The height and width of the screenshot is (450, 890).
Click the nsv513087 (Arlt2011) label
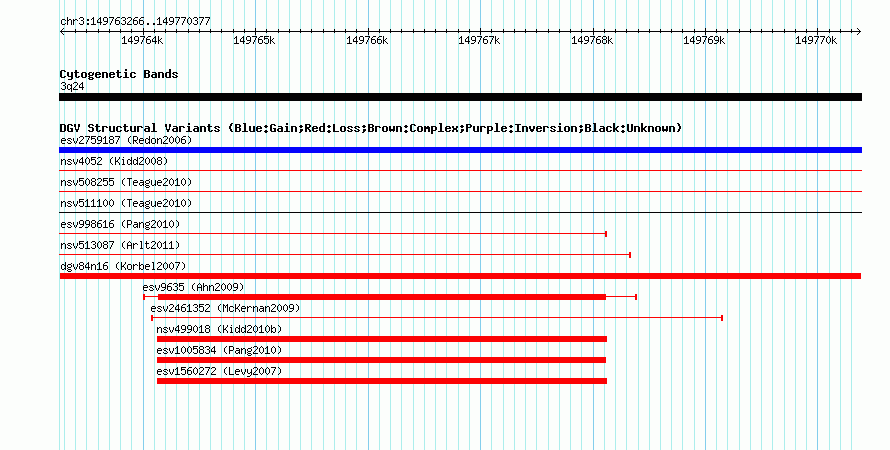click(x=120, y=245)
